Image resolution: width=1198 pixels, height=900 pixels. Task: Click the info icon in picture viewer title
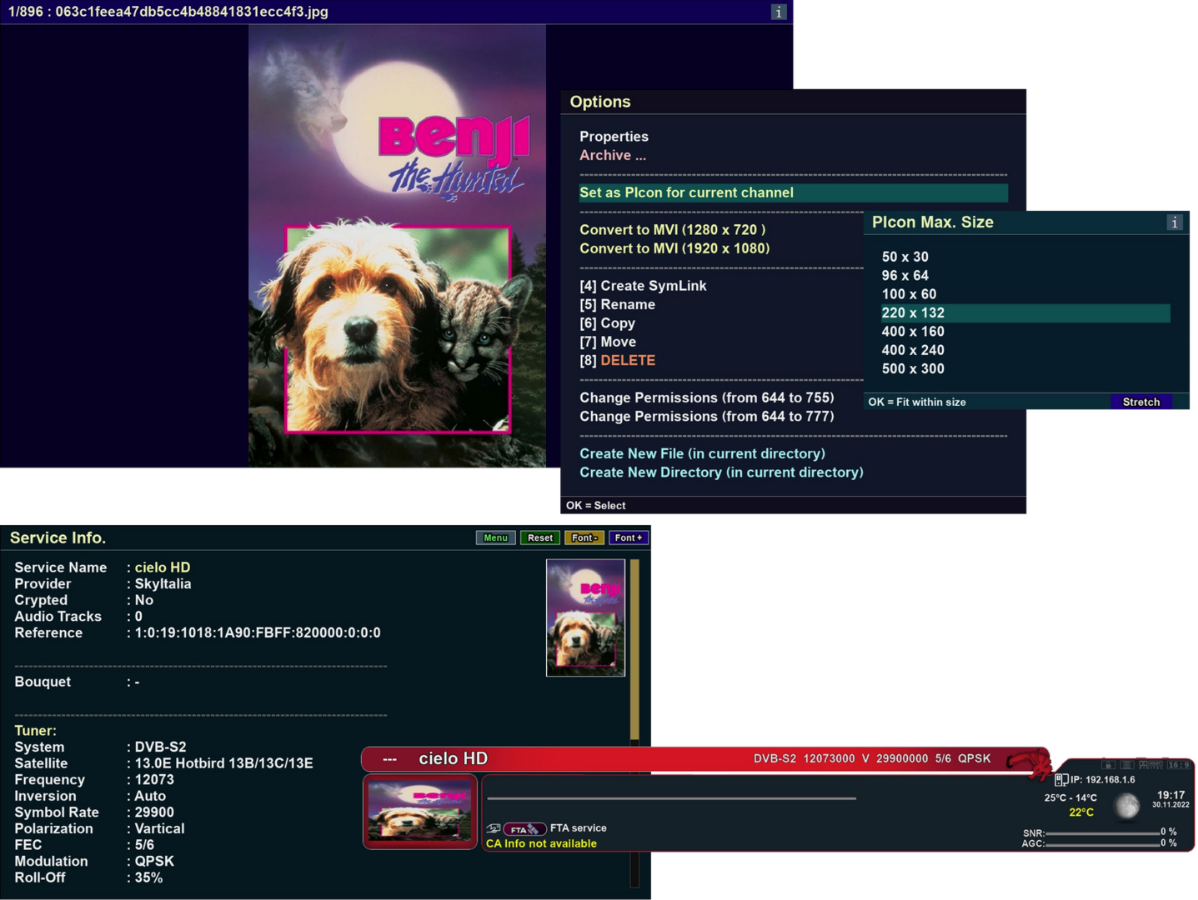tap(778, 12)
